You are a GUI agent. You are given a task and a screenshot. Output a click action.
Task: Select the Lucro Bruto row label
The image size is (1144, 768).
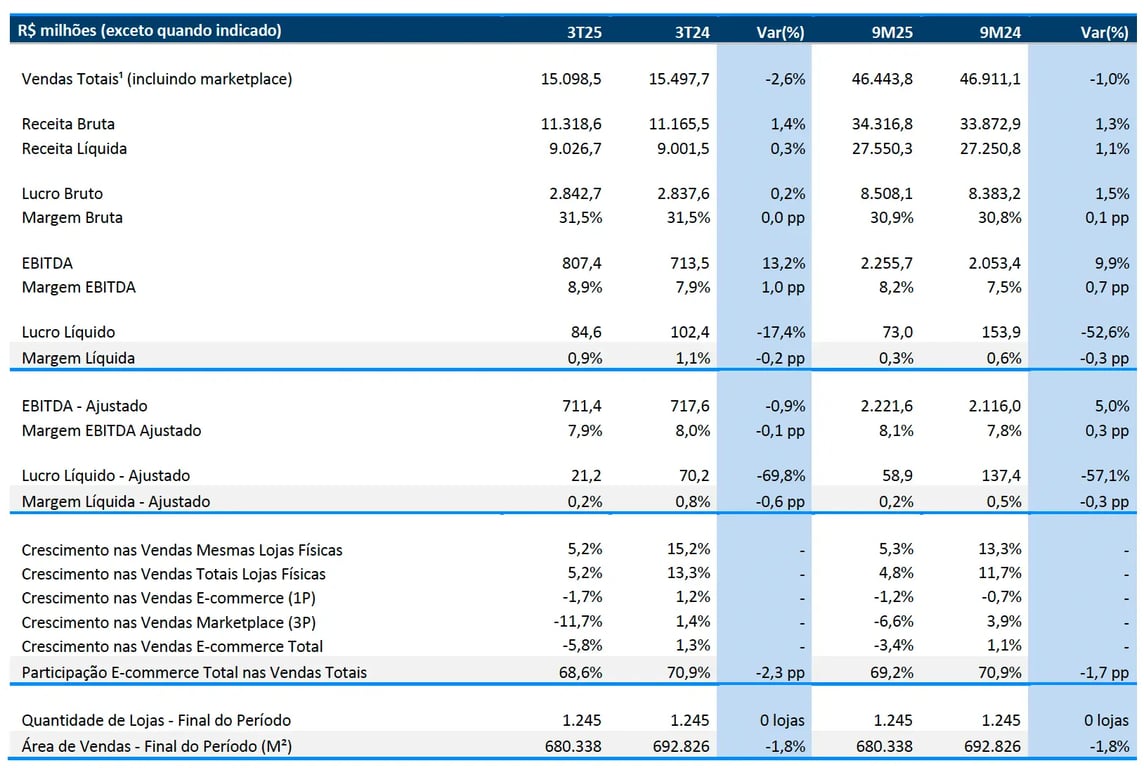(x=62, y=193)
